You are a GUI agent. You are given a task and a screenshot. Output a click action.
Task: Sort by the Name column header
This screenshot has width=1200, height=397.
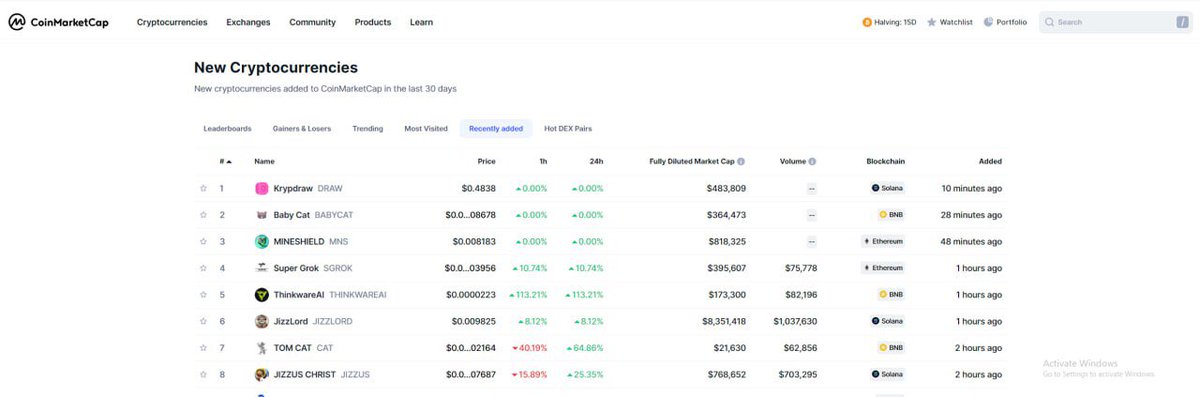(264, 161)
